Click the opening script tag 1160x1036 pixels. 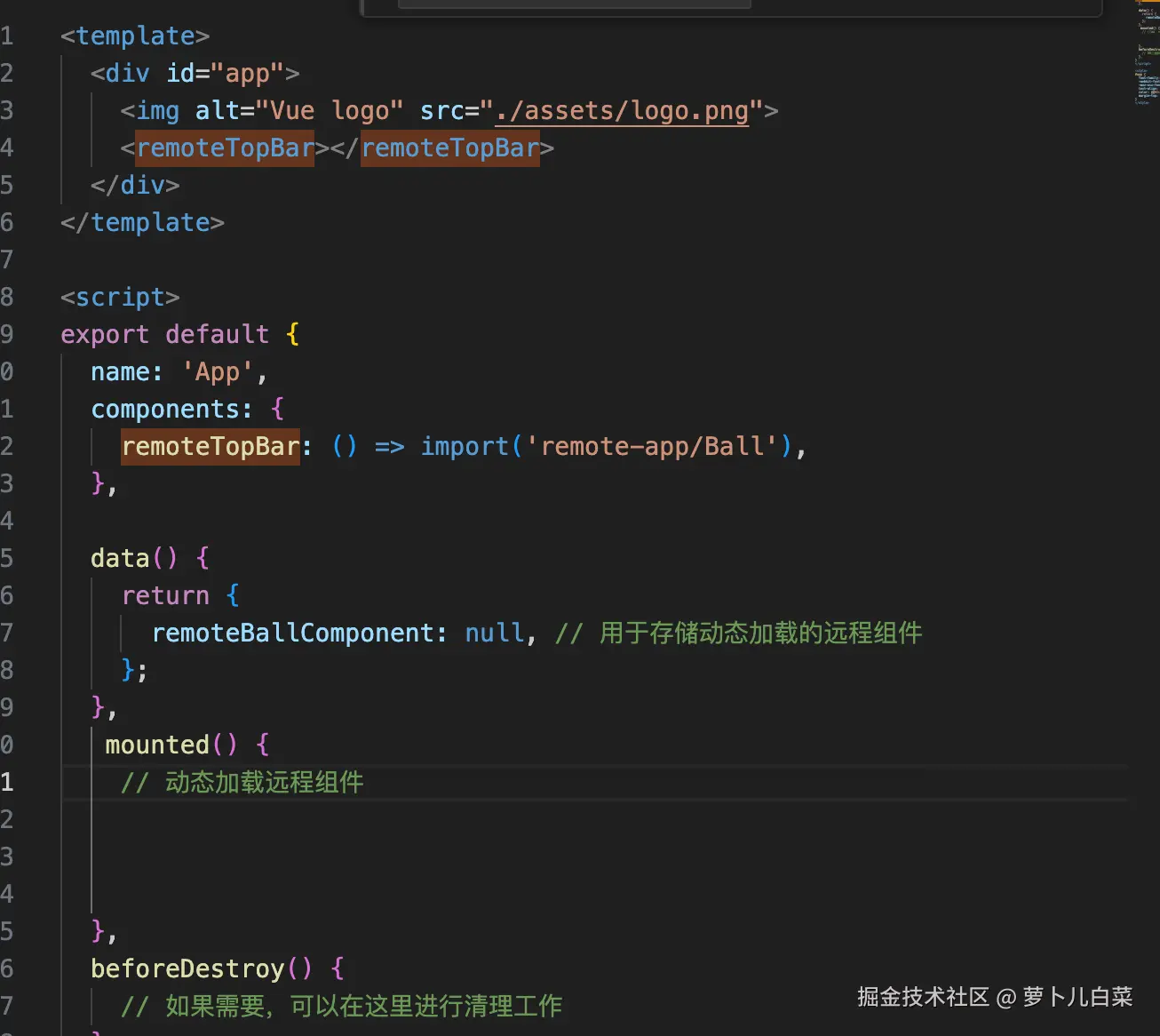pos(120,298)
